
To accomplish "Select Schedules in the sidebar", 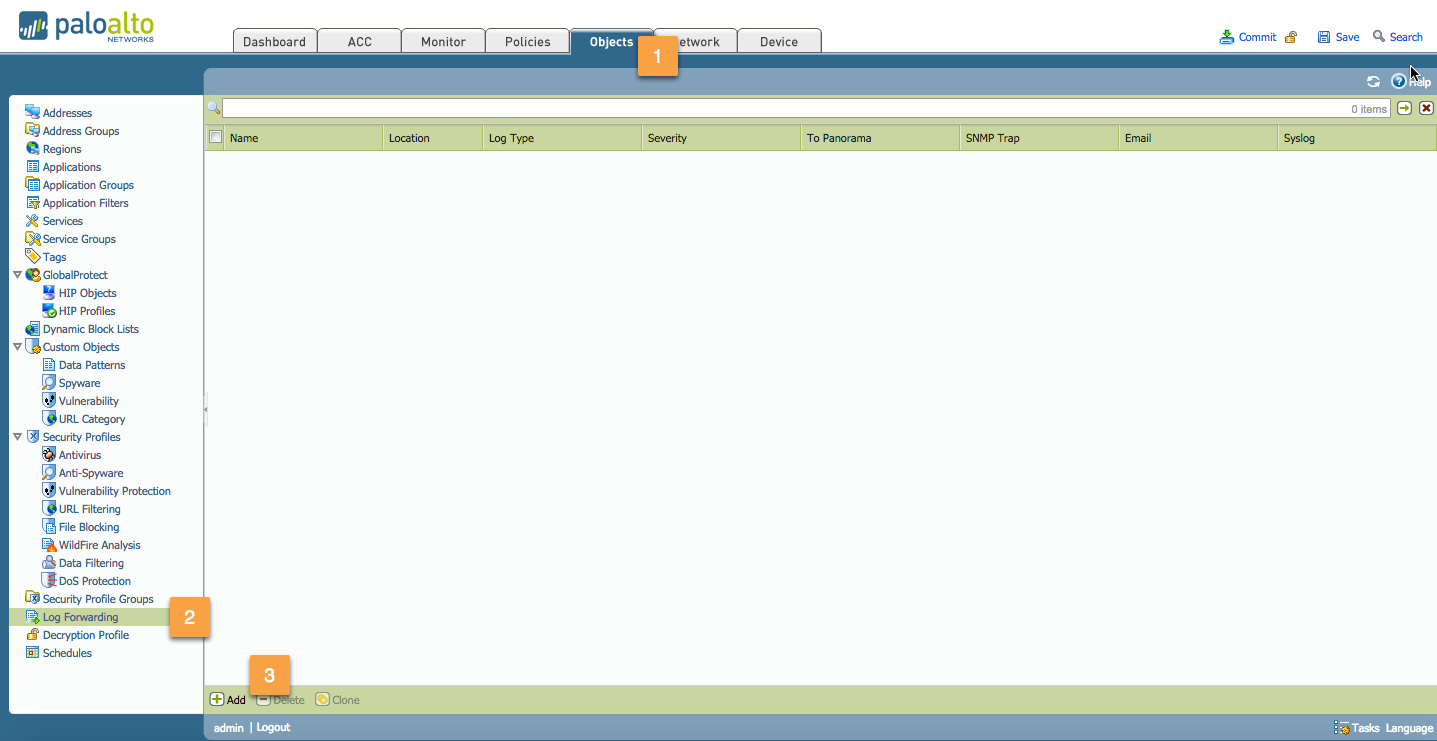I will [x=66, y=652].
